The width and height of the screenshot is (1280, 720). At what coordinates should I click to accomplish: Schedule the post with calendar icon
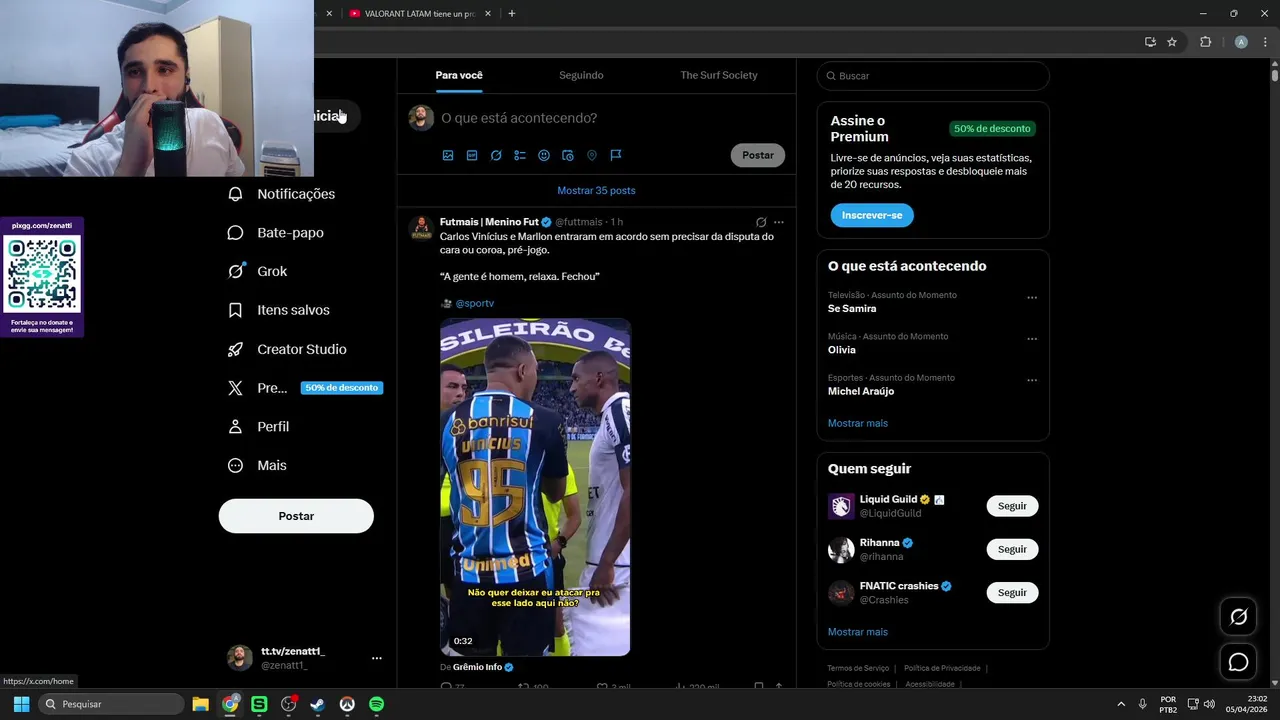click(x=568, y=155)
